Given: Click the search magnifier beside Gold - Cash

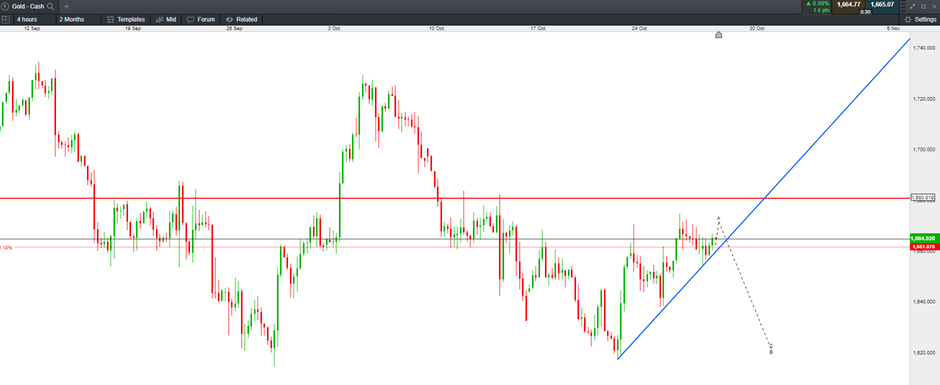Looking at the screenshot, I should 50,6.
